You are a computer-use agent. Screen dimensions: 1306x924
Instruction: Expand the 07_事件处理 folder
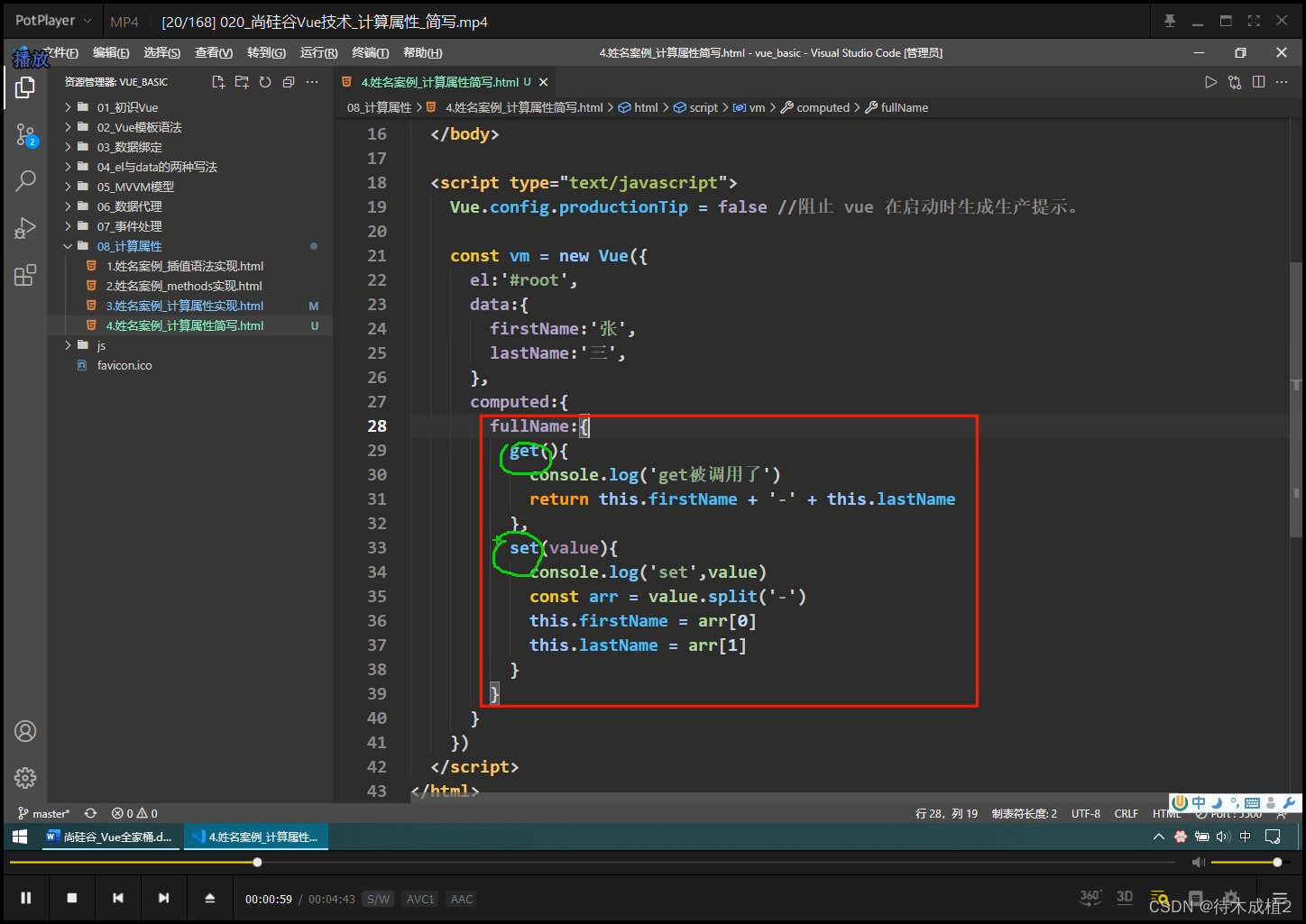point(68,226)
